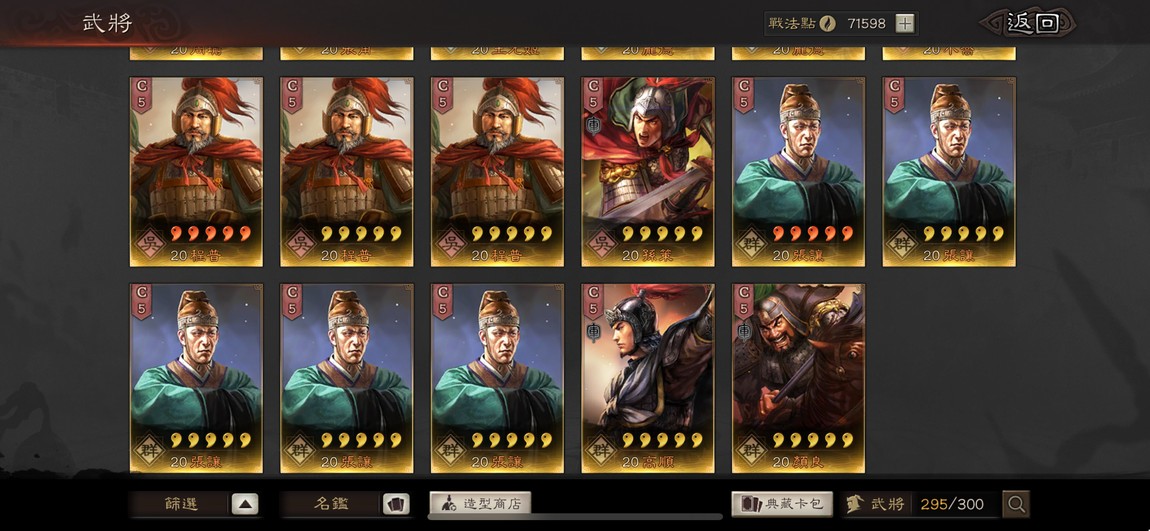Open the 造型商店 skin shop
Screen dimensions: 1150x531
tap(480, 504)
